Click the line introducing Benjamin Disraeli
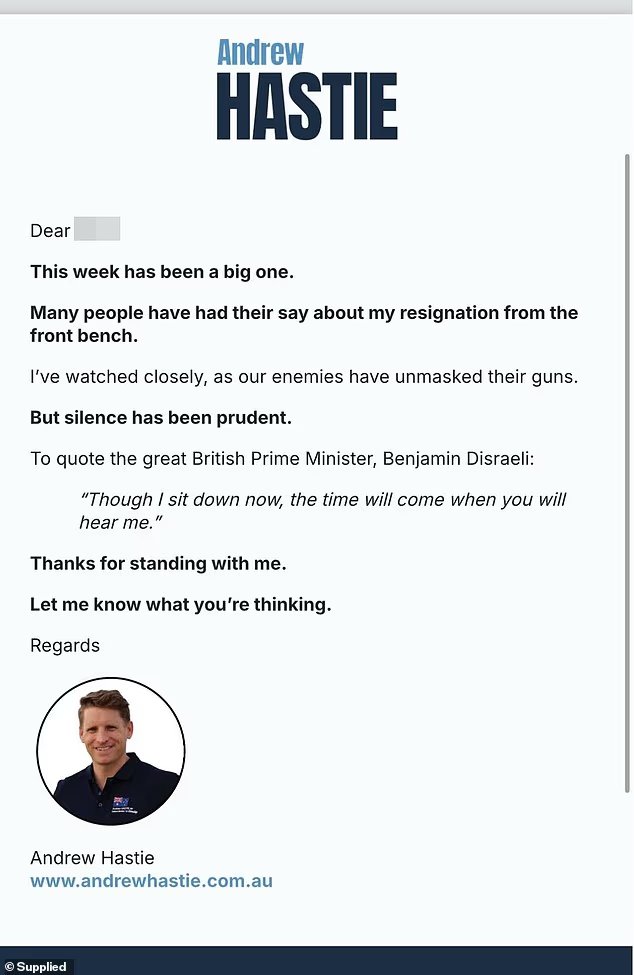The image size is (634, 975). click(x=282, y=458)
